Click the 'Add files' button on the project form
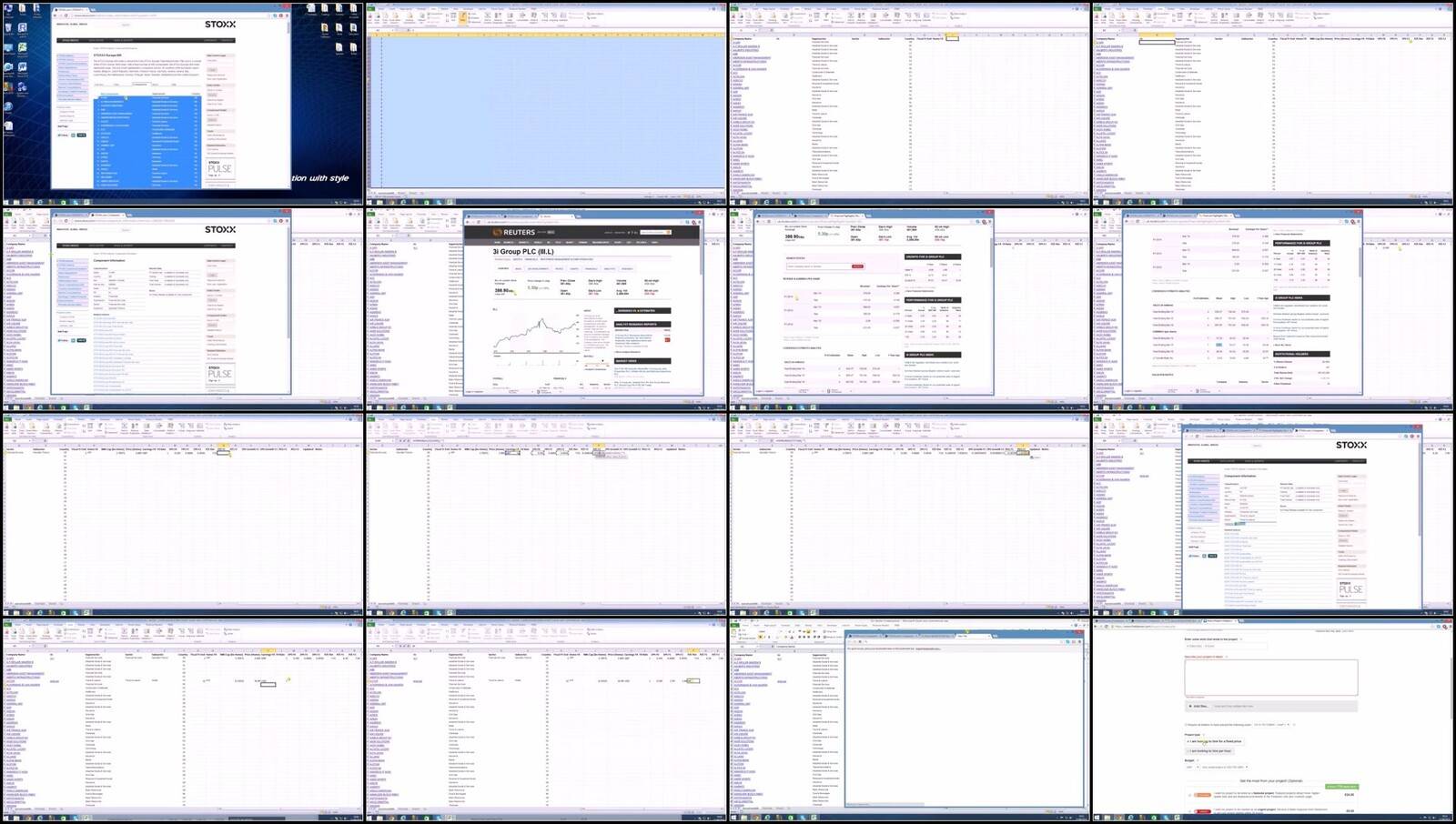 point(1198,706)
